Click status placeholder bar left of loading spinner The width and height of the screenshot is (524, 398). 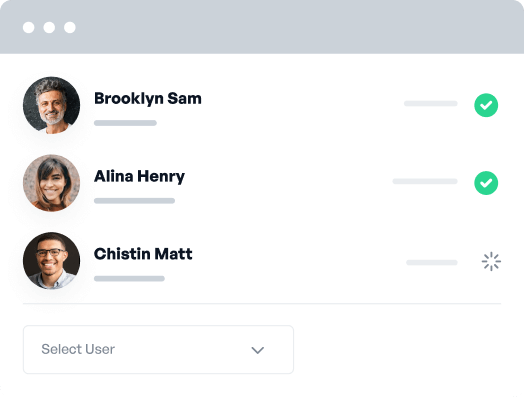[x=432, y=263]
